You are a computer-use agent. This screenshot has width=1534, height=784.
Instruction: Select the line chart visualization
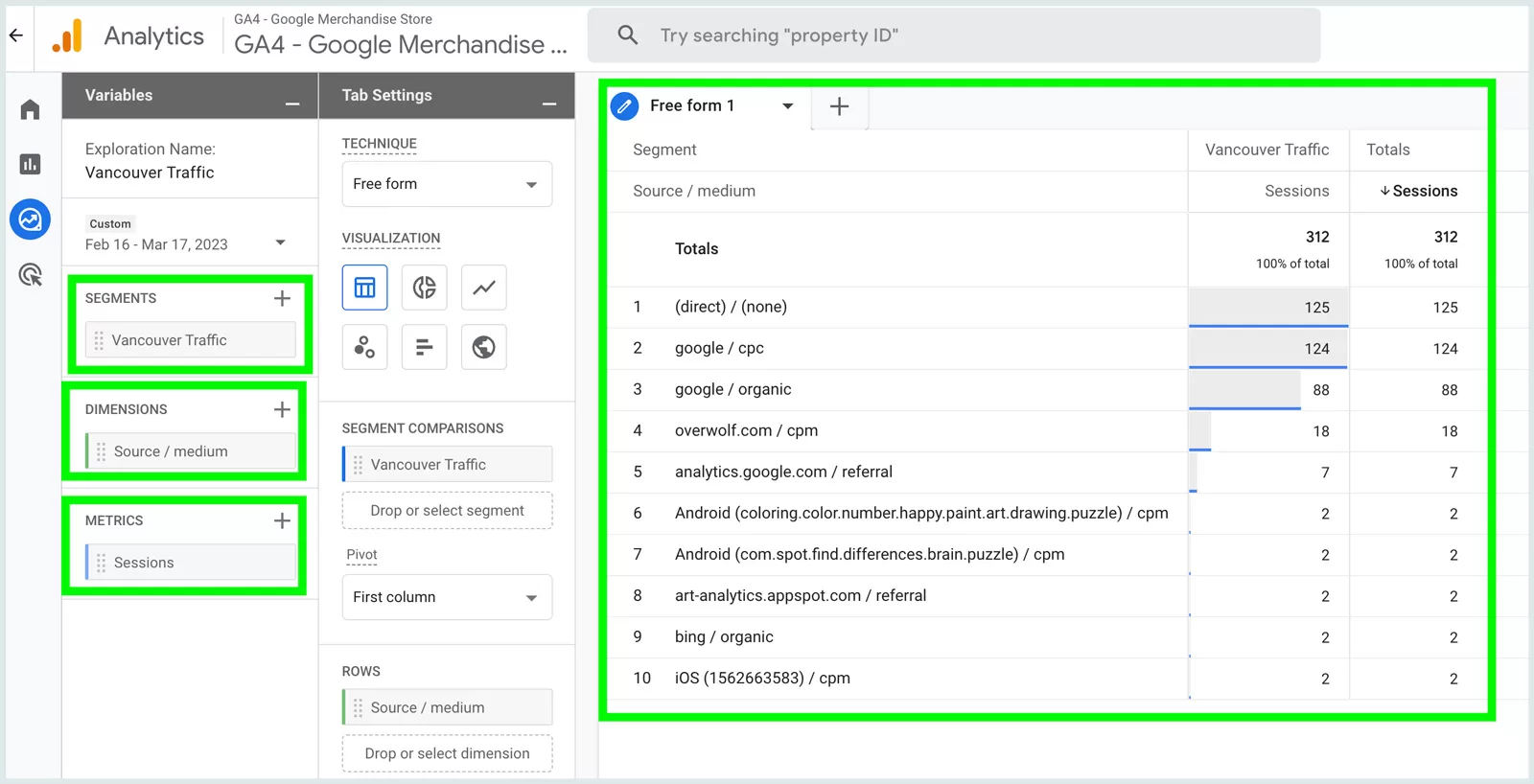484,288
